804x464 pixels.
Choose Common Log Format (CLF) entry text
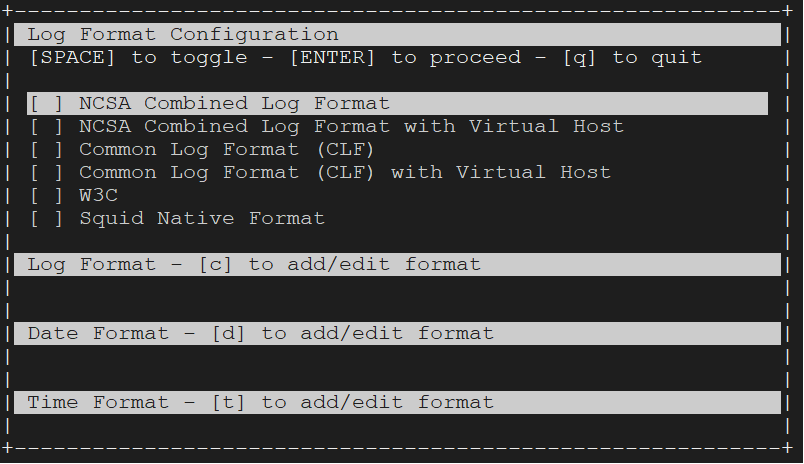coord(227,150)
